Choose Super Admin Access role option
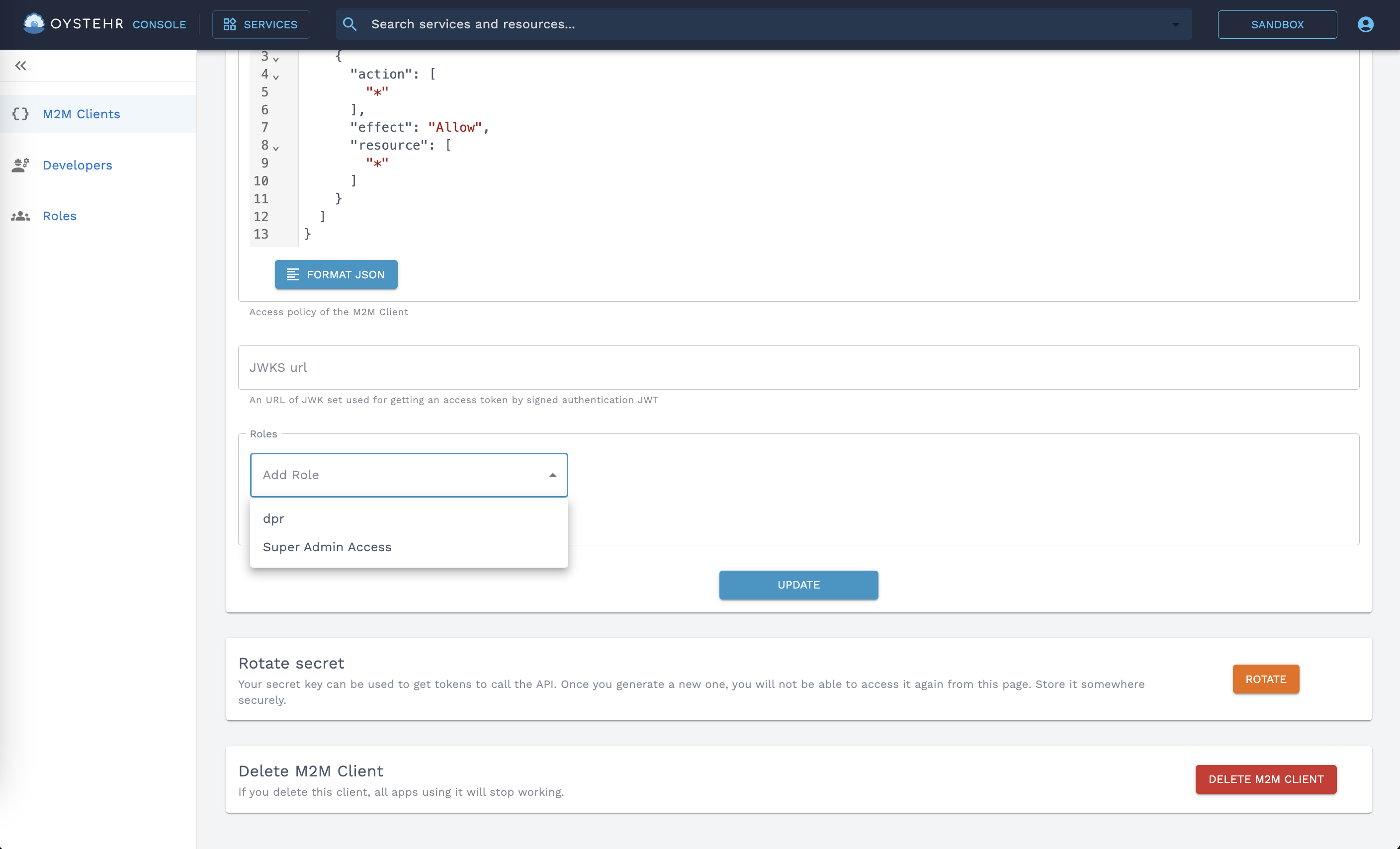1400x849 pixels. 327,547
